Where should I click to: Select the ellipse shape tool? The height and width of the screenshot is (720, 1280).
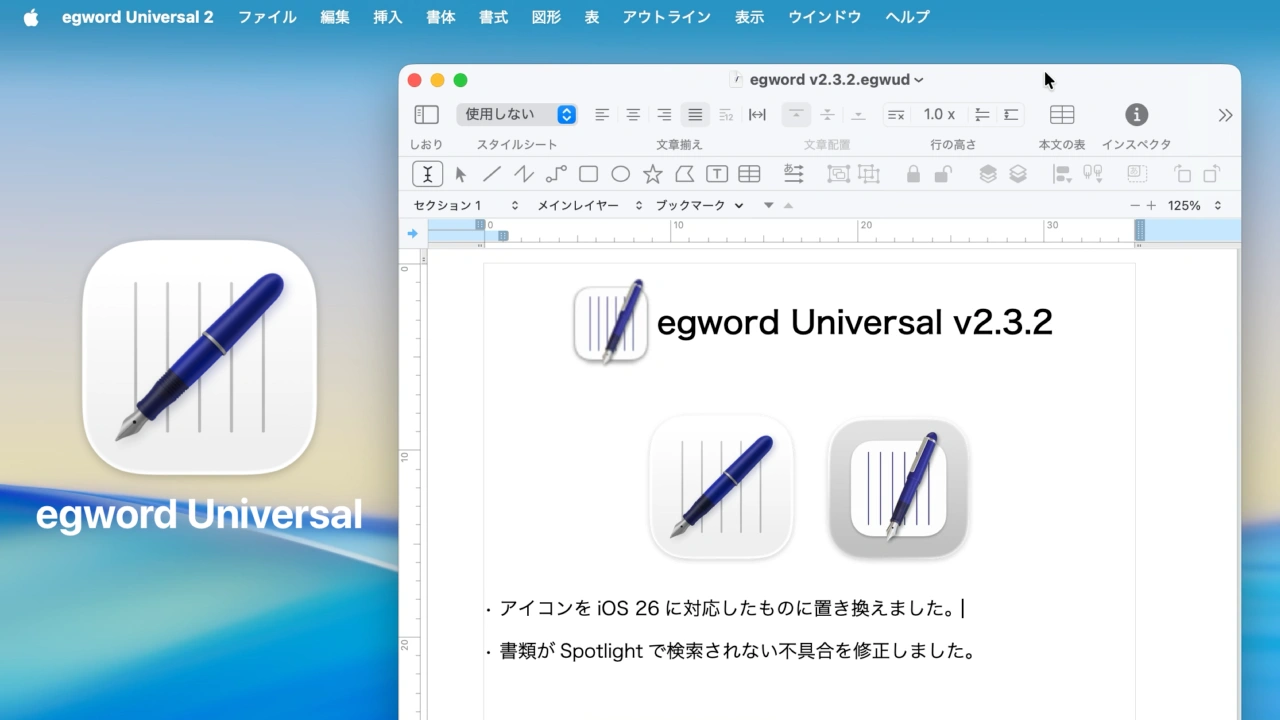click(620, 174)
